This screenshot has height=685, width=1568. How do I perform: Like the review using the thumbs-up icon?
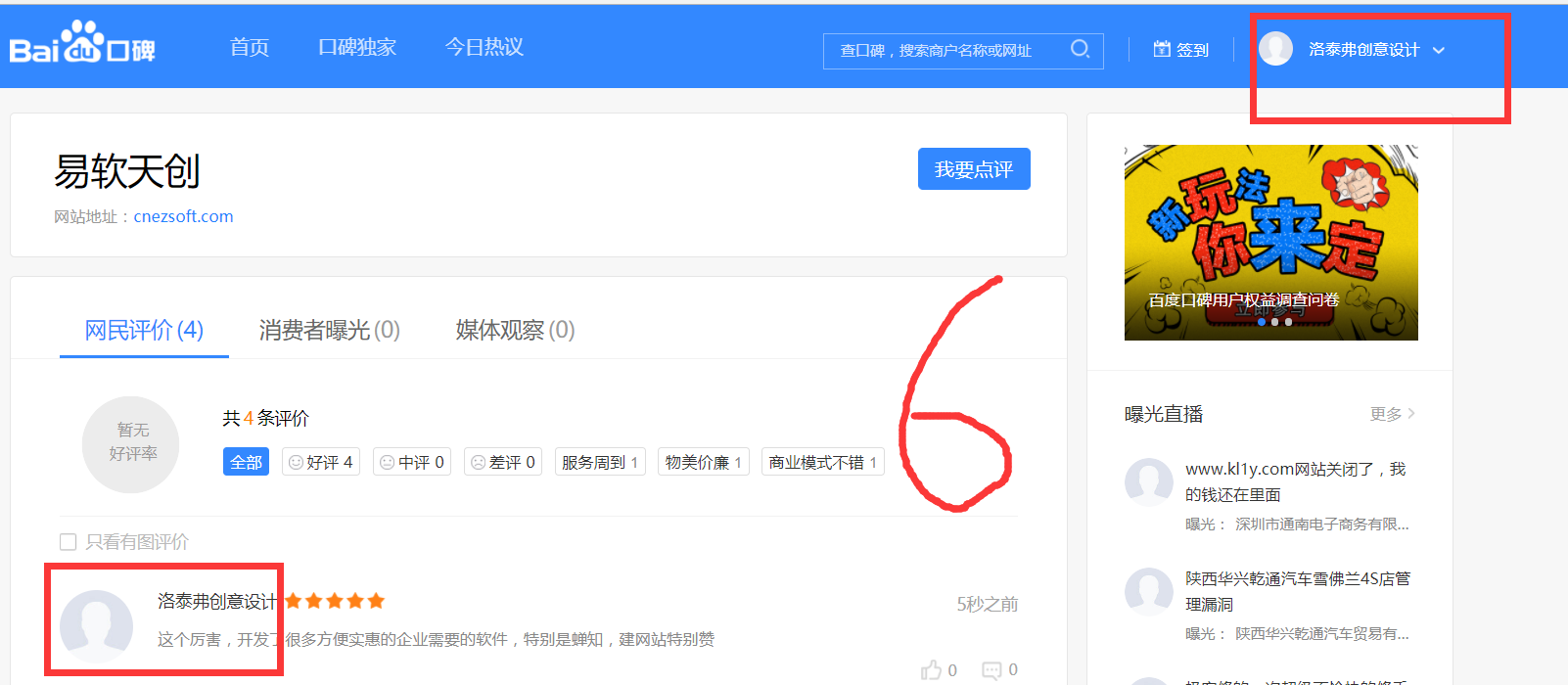[931, 670]
